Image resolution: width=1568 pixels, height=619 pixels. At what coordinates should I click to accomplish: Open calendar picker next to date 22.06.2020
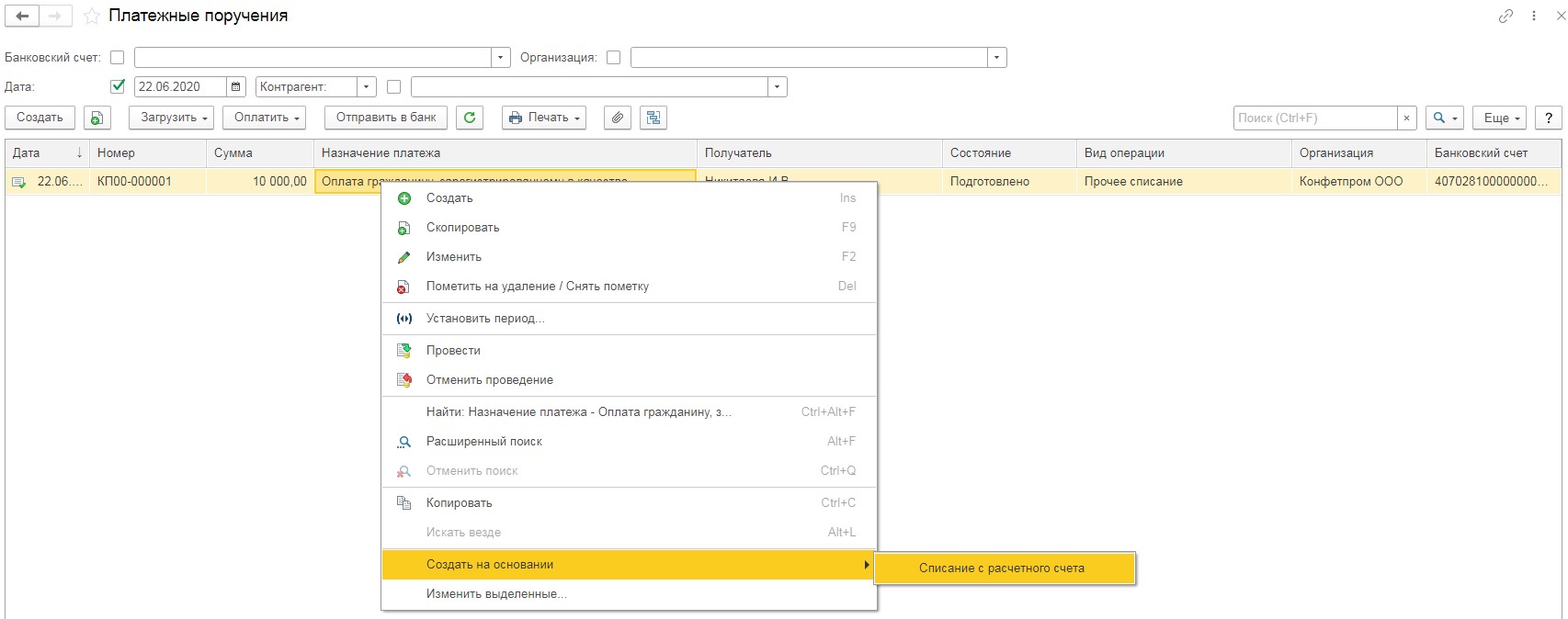[x=236, y=87]
